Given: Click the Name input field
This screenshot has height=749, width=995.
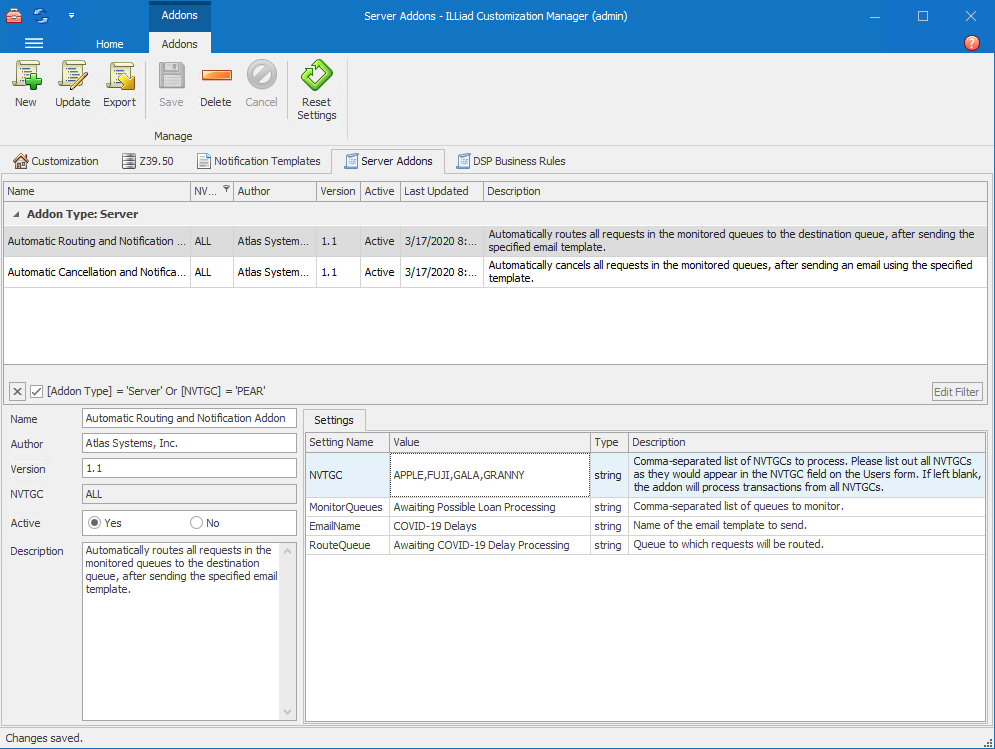Looking at the screenshot, I should (189, 418).
